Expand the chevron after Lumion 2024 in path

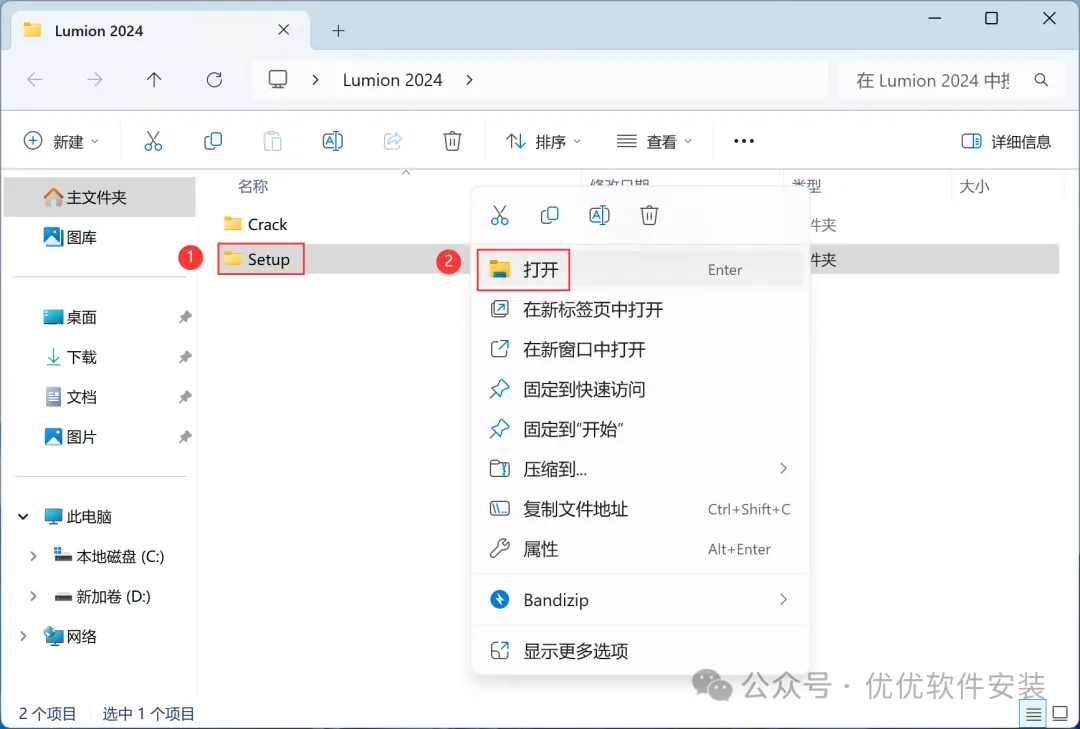[469, 80]
